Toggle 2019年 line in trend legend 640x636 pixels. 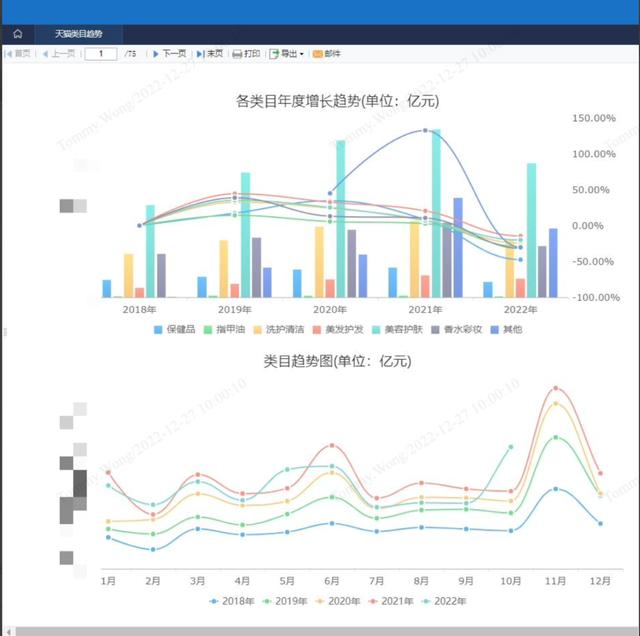[285, 601]
